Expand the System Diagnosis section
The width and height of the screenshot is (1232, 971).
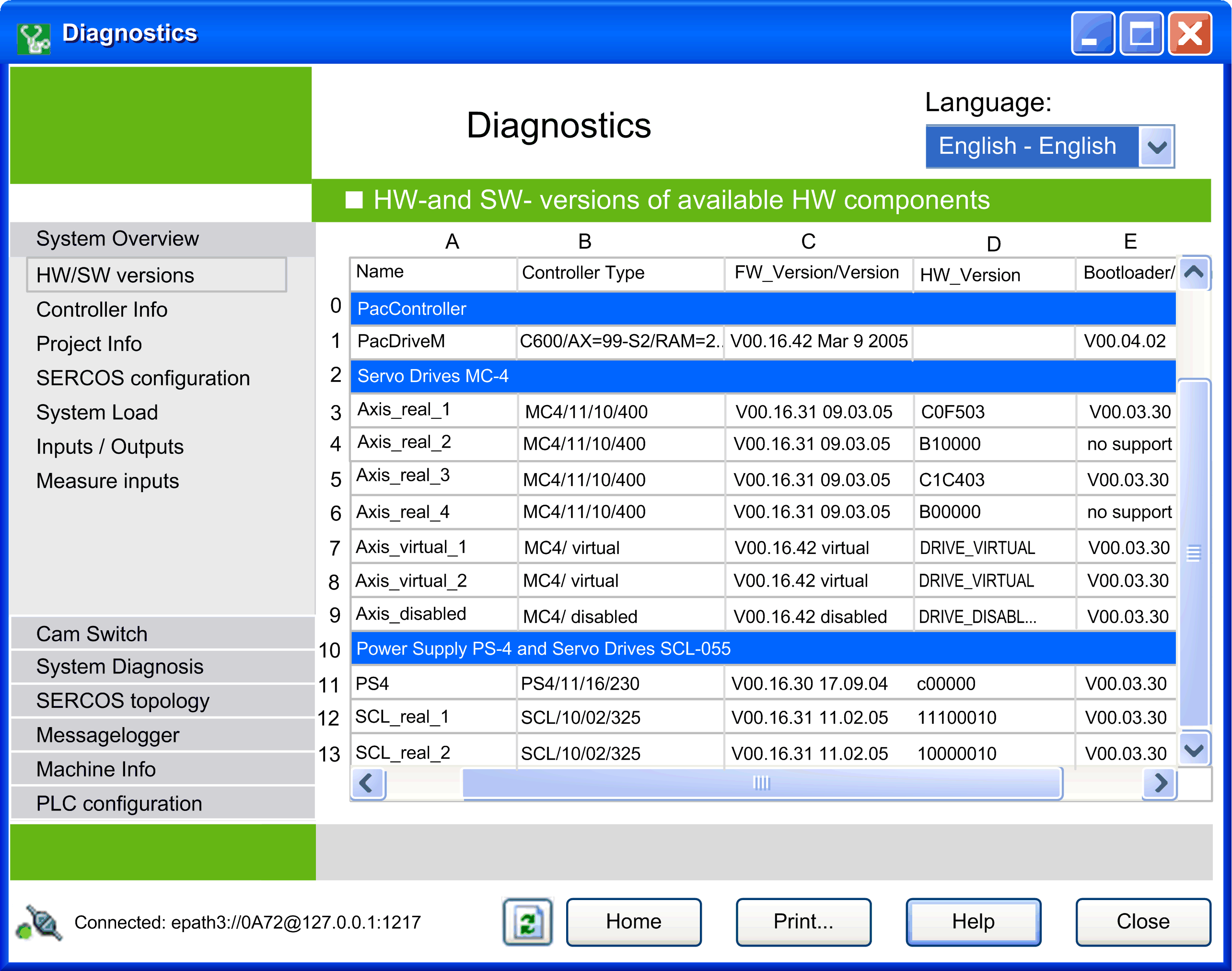163,666
